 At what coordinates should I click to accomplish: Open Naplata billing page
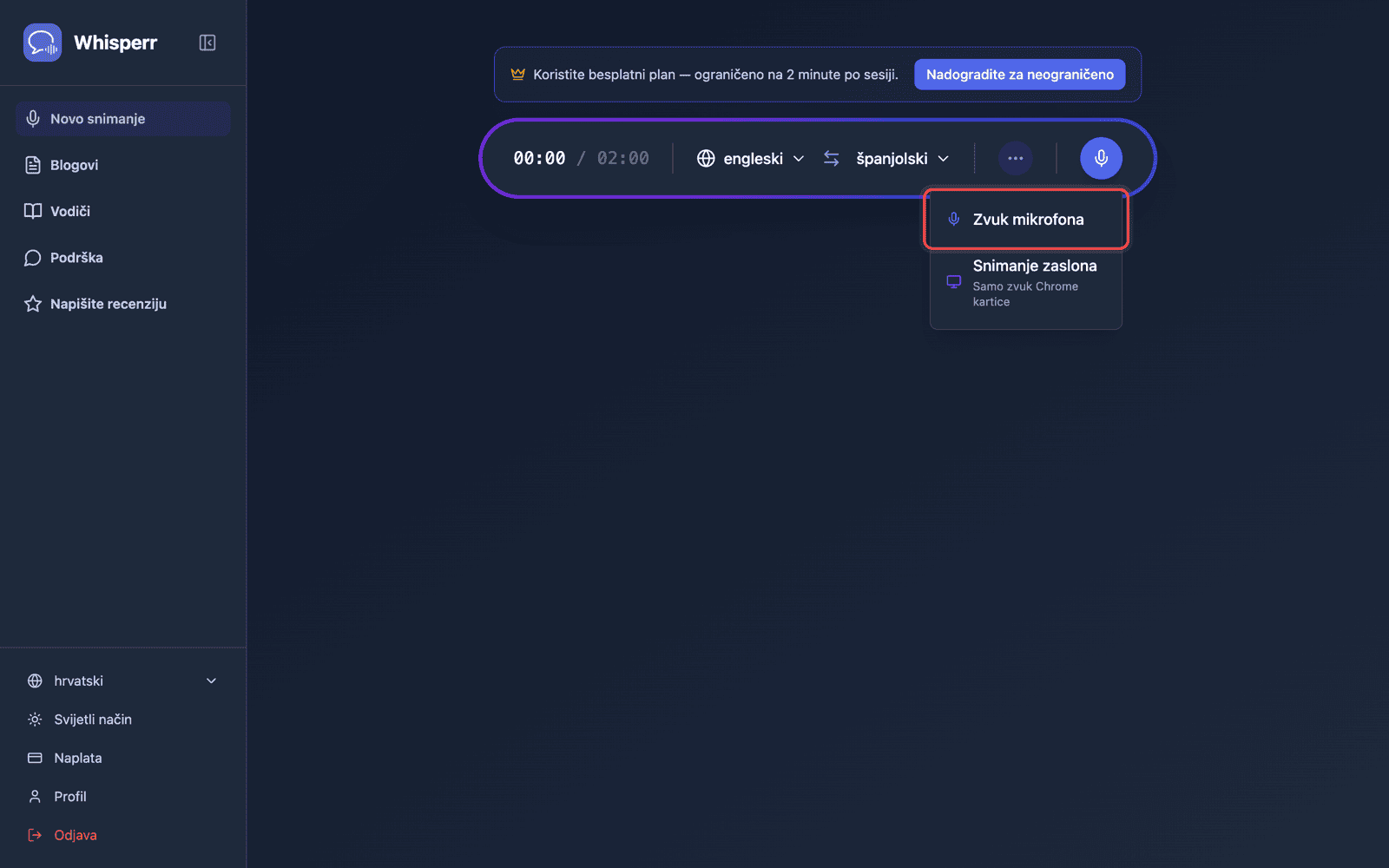click(122, 758)
